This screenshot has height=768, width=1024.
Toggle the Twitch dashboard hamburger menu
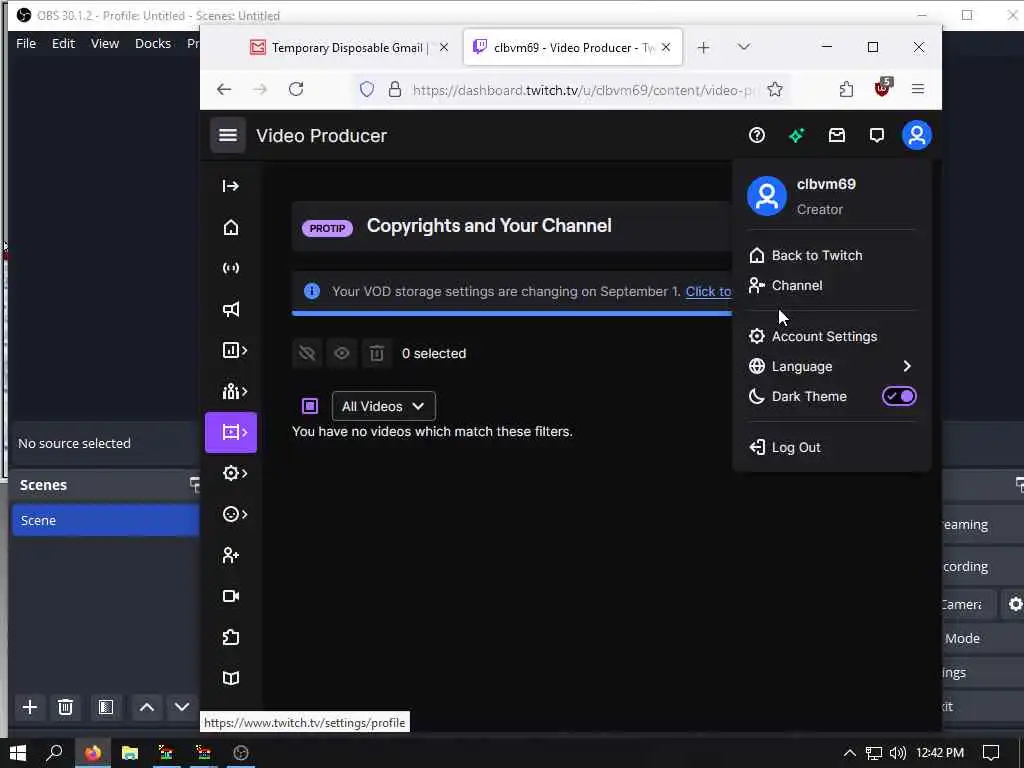(x=228, y=135)
